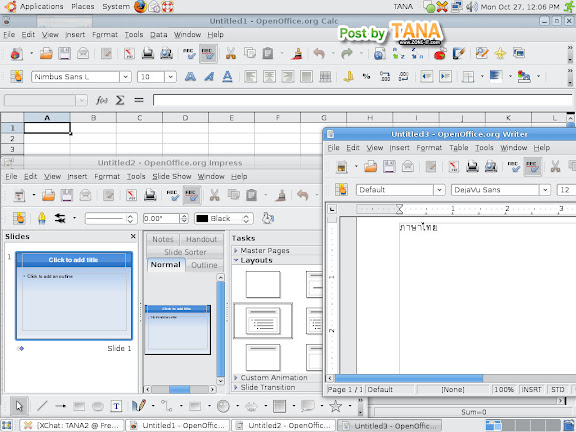Open the font size 10 dropdown in Calc
576x432 pixels.
(170, 77)
